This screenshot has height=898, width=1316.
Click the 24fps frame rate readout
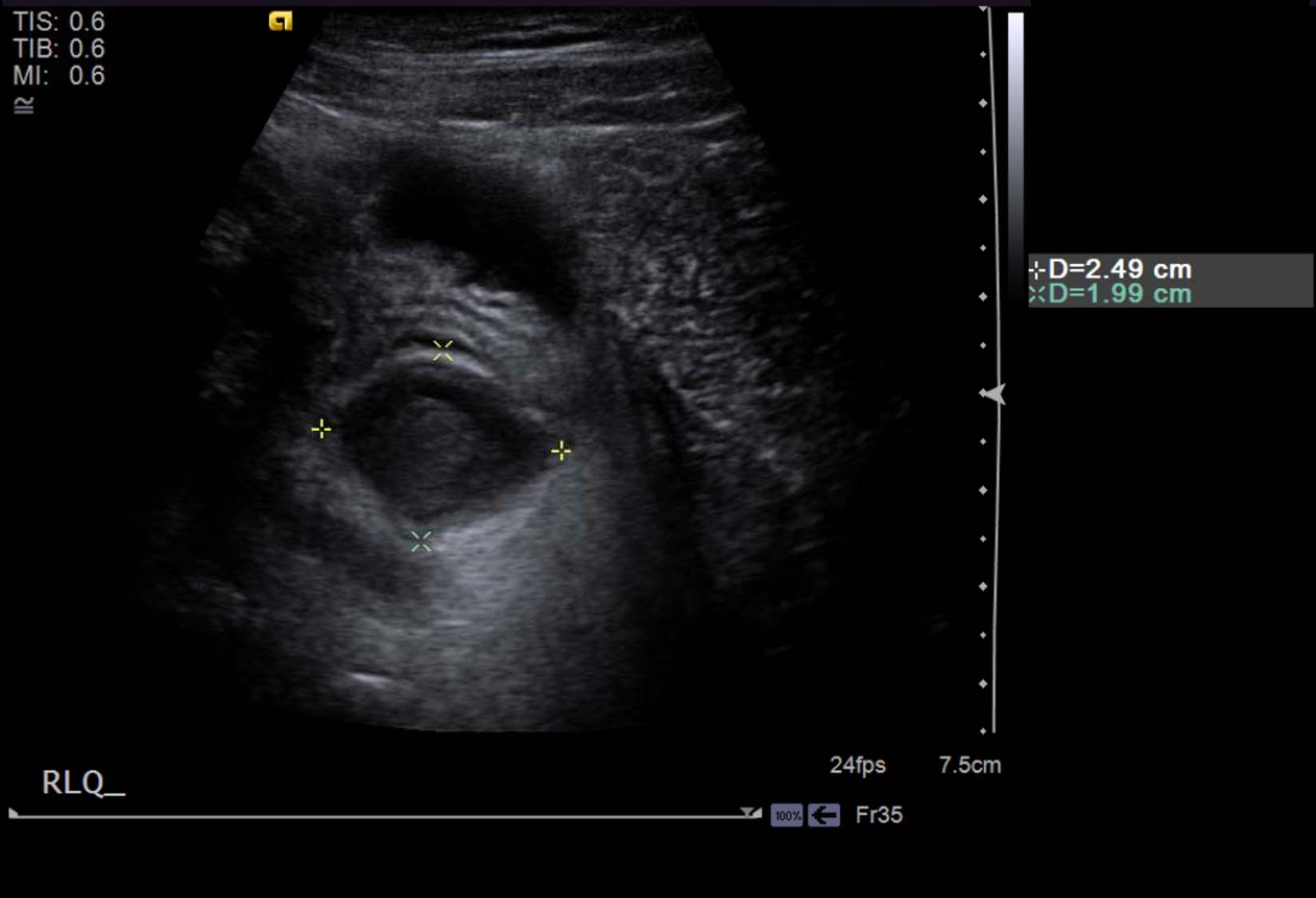pos(858,765)
